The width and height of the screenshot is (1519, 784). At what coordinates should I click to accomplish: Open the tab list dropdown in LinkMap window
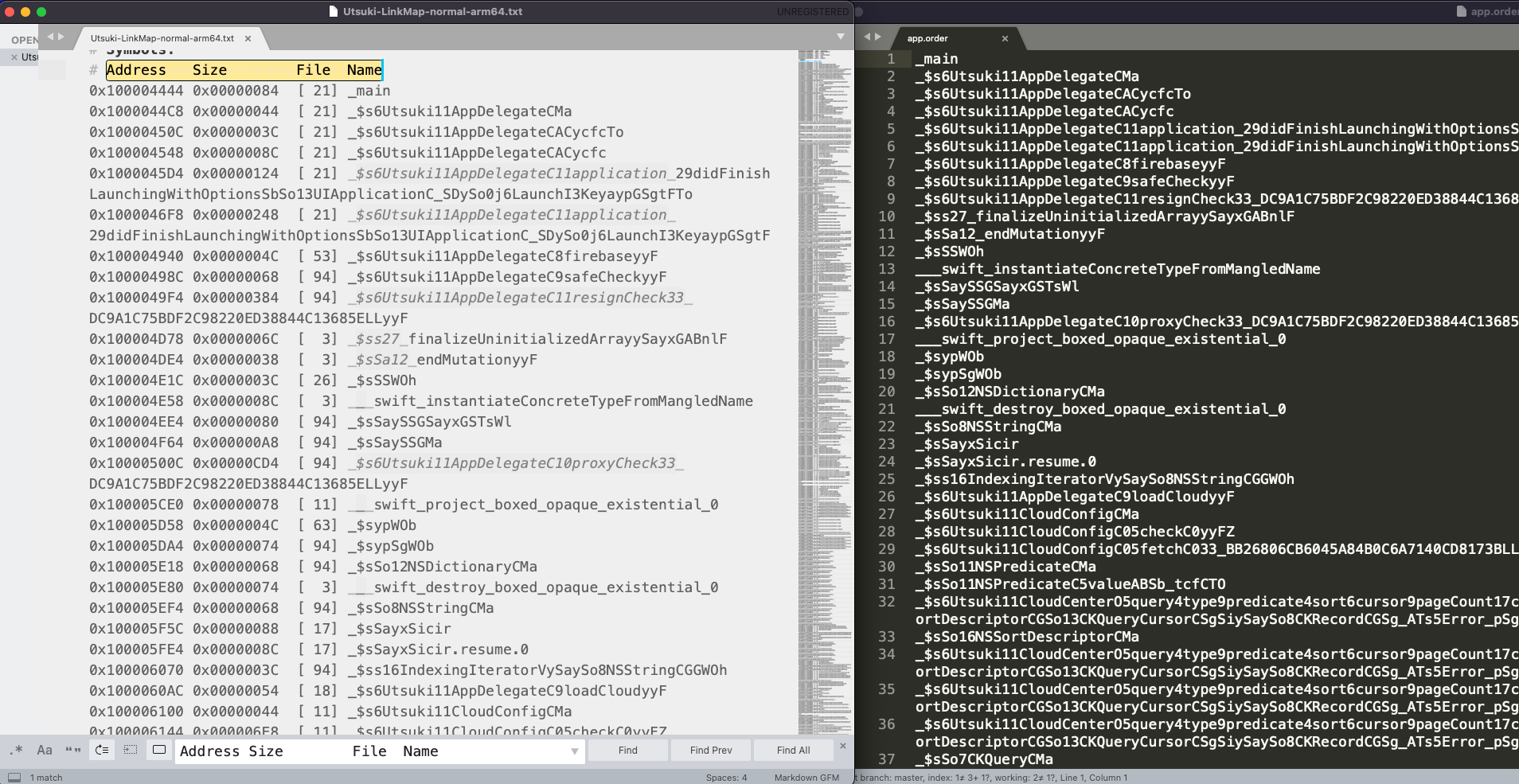[841, 37]
